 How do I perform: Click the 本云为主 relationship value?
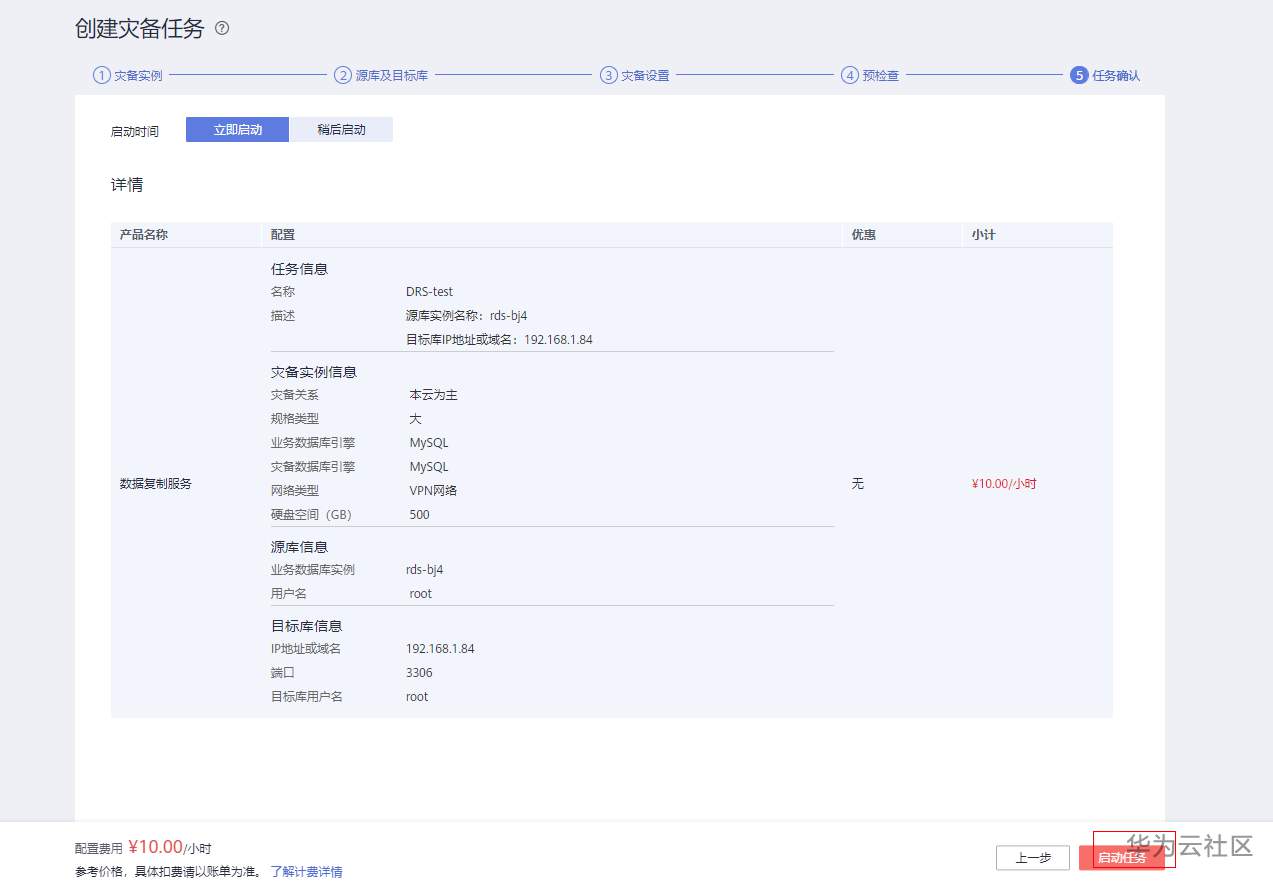[x=433, y=395]
